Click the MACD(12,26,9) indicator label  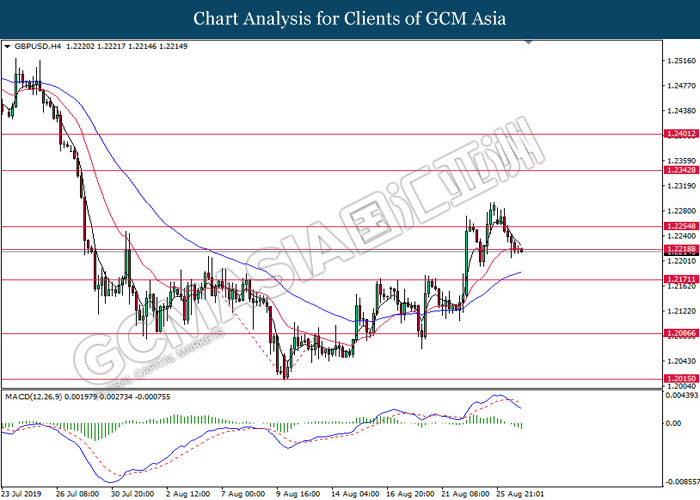36,395
